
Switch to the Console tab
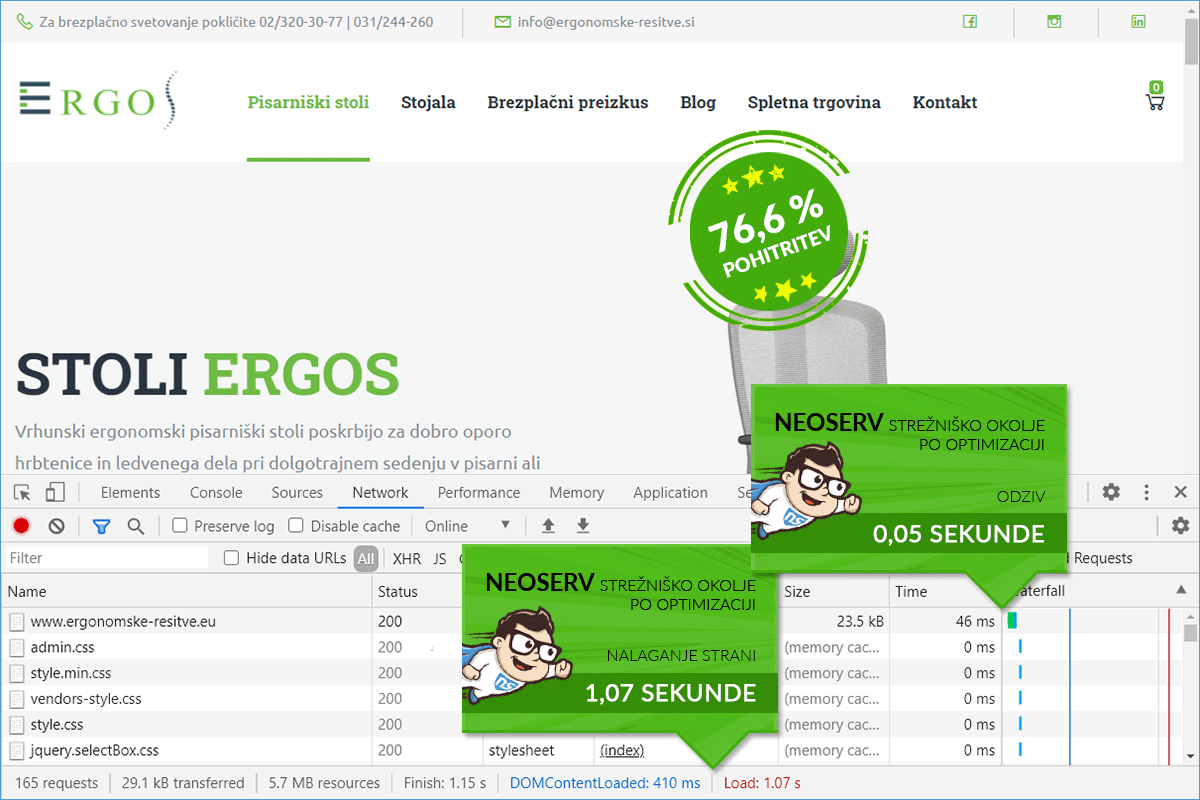tap(216, 492)
